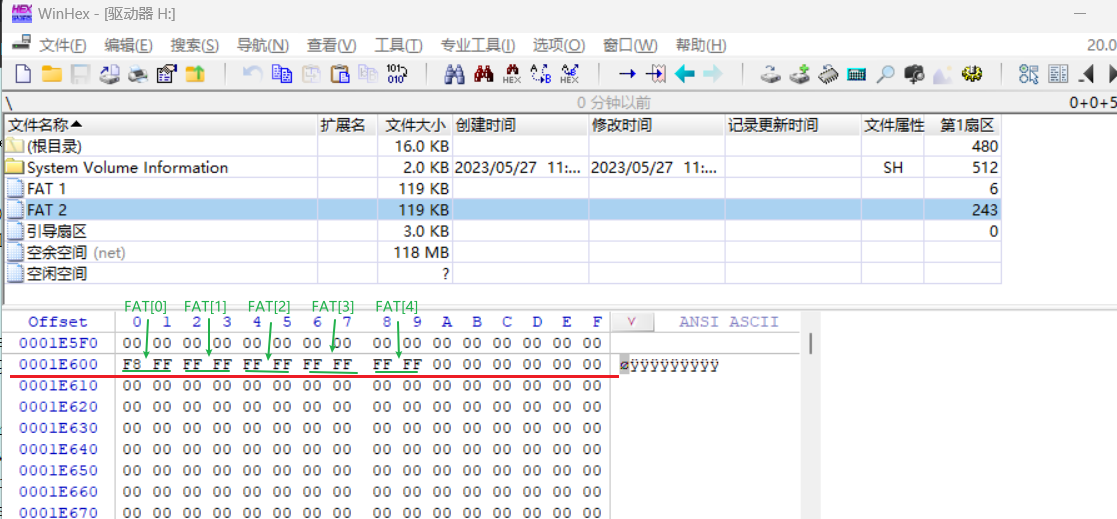Open the 专业工具(I) menu
1117x519 pixels.
(x=477, y=46)
